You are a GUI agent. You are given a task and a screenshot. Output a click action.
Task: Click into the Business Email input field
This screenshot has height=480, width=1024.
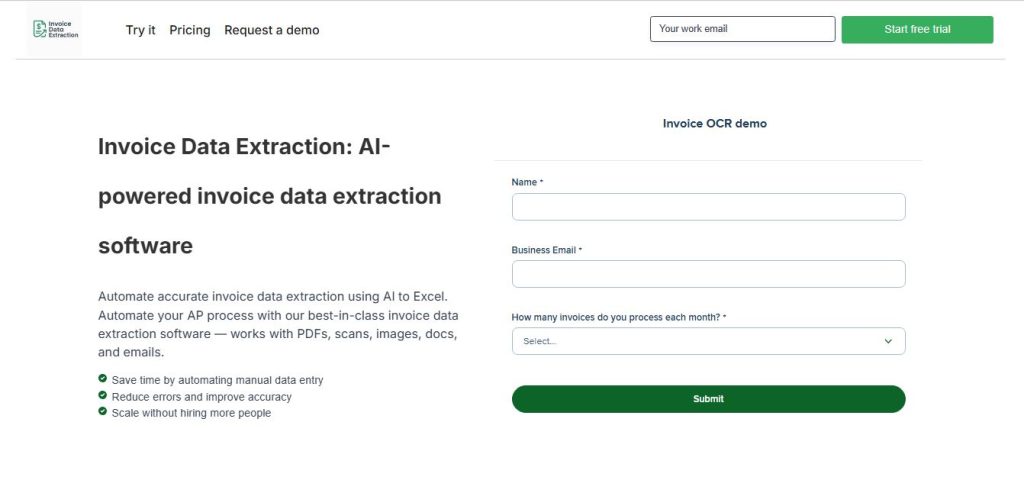tap(708, 274)
